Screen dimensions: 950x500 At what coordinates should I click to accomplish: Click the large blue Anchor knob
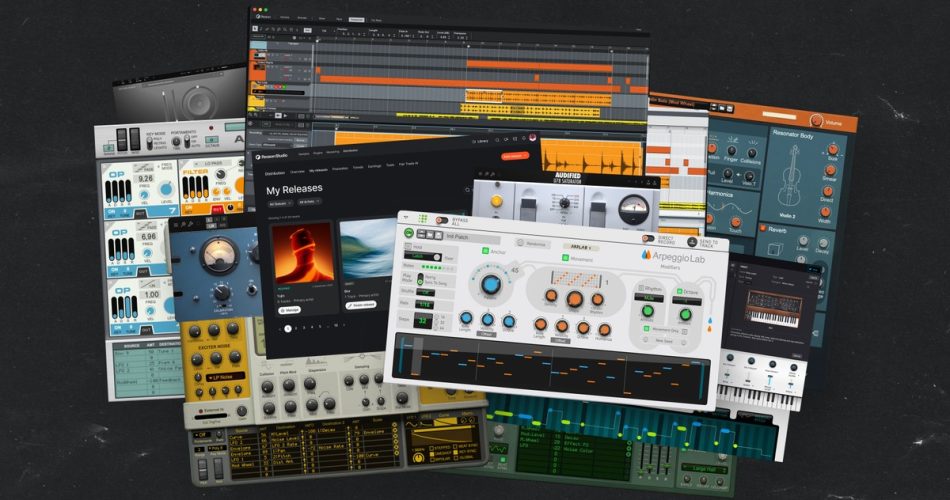pos(490,285)
